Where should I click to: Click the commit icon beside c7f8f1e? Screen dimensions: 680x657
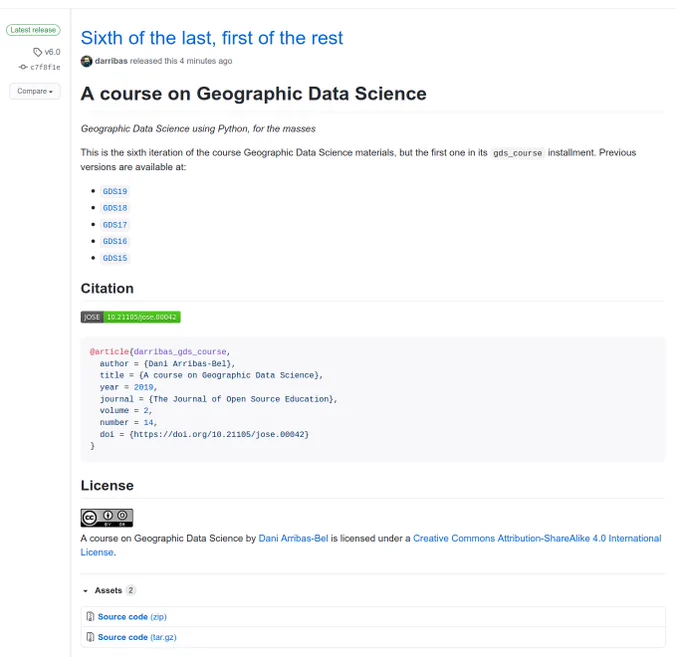pyautogui.click(x=23, y=67)
